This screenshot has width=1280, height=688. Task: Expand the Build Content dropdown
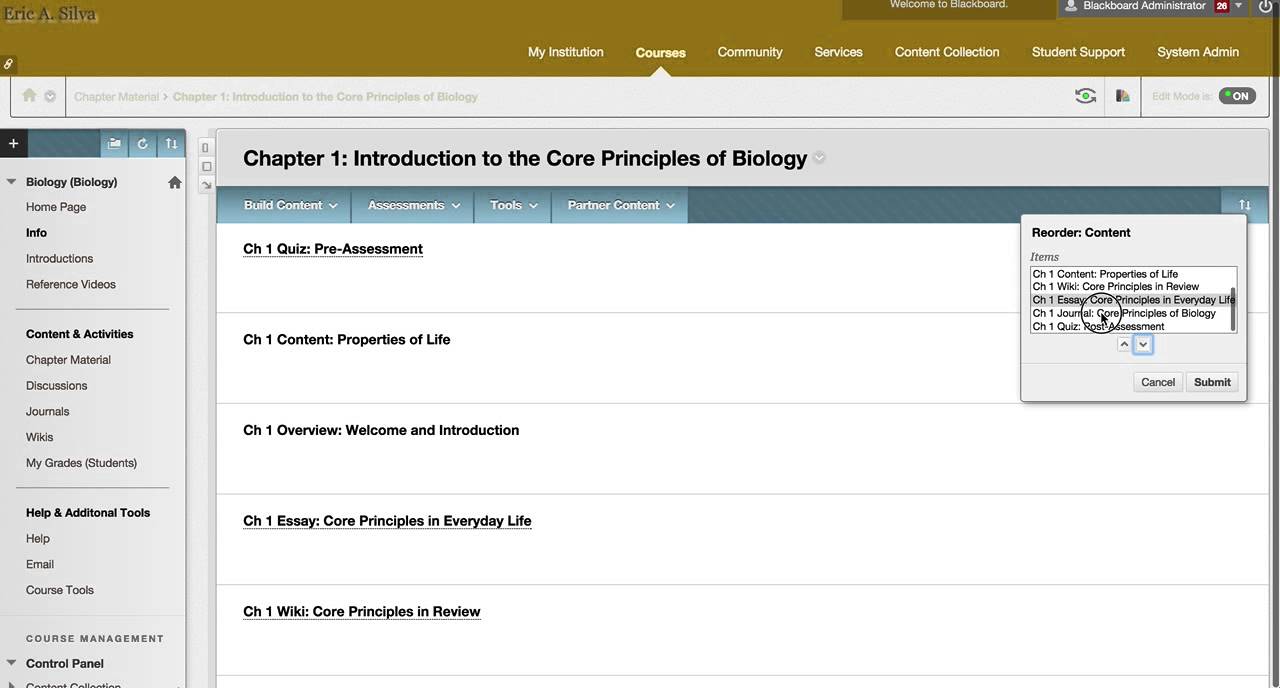(290, 205)
